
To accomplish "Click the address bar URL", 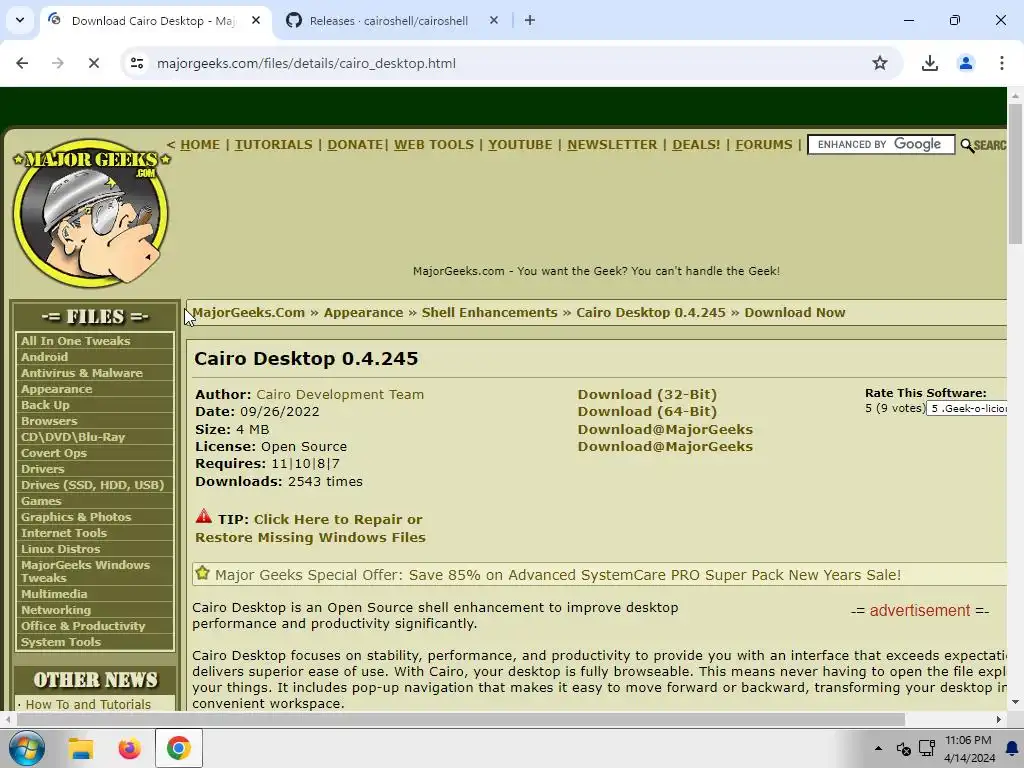I will tap(306, 63).
